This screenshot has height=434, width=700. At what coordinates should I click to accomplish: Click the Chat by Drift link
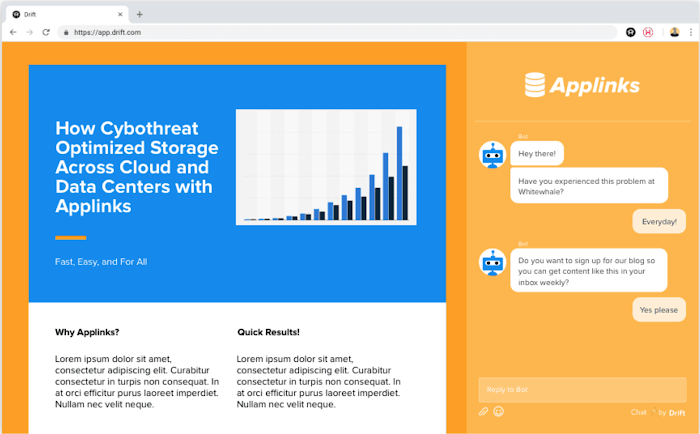658,412
